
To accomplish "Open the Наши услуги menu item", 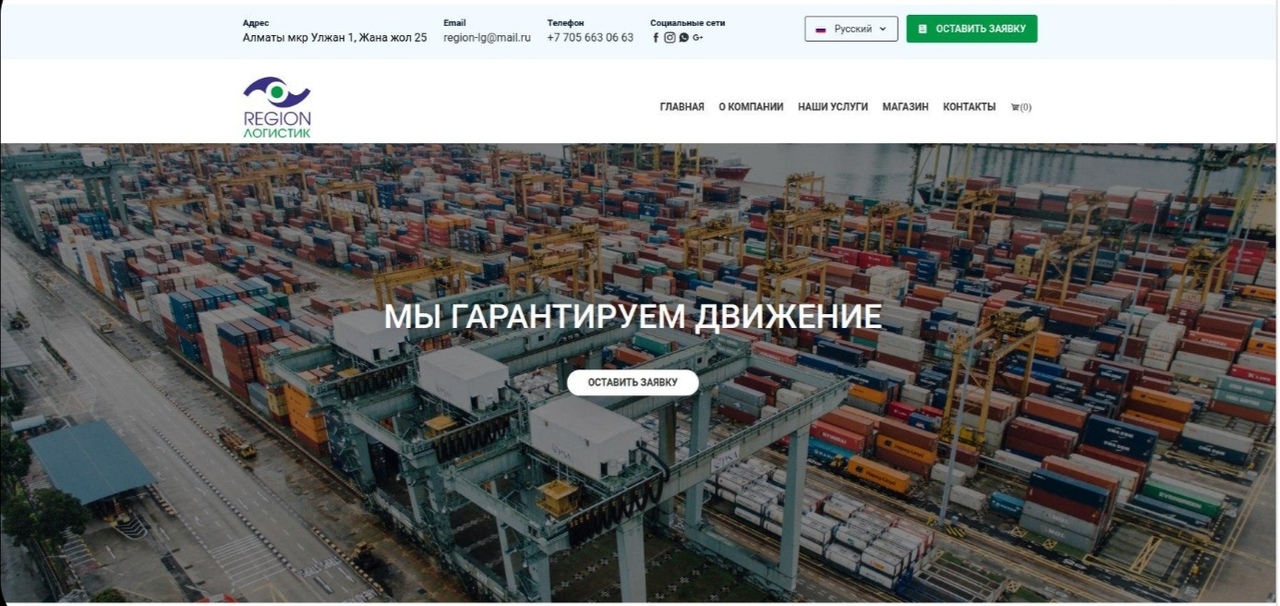I will tap(833, 107).
